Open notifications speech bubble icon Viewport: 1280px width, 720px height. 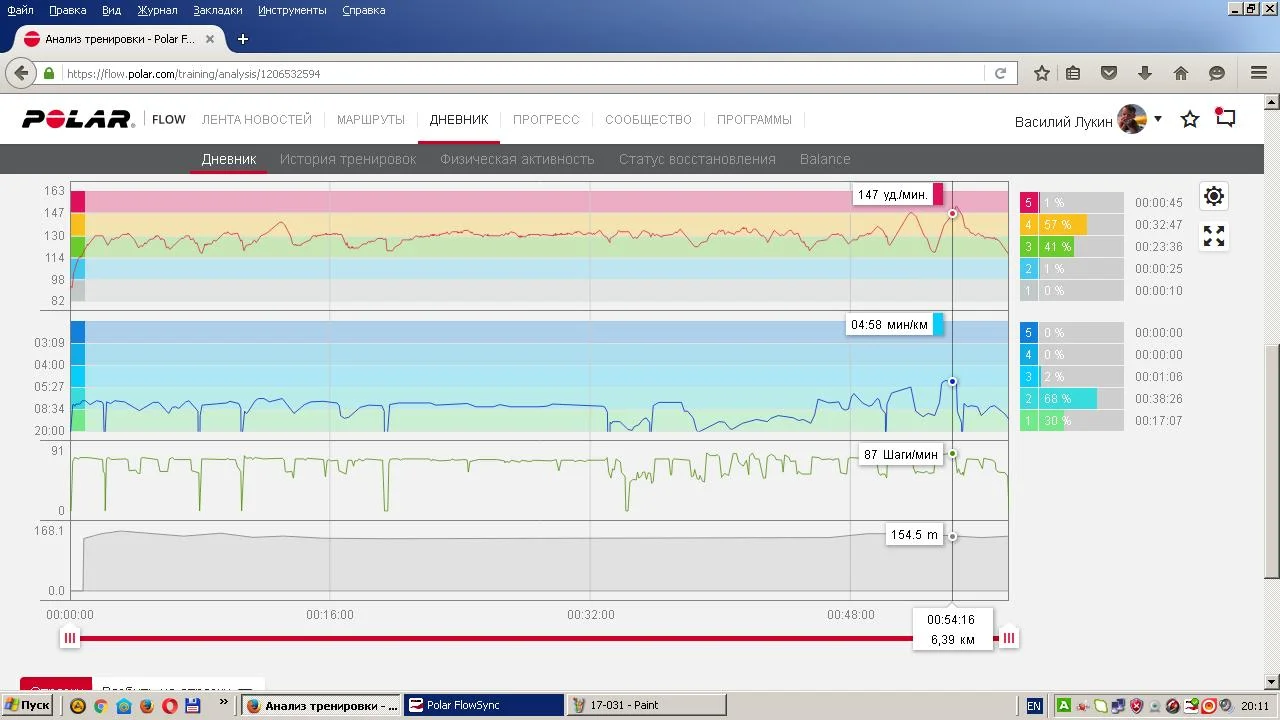(1225, 119)
